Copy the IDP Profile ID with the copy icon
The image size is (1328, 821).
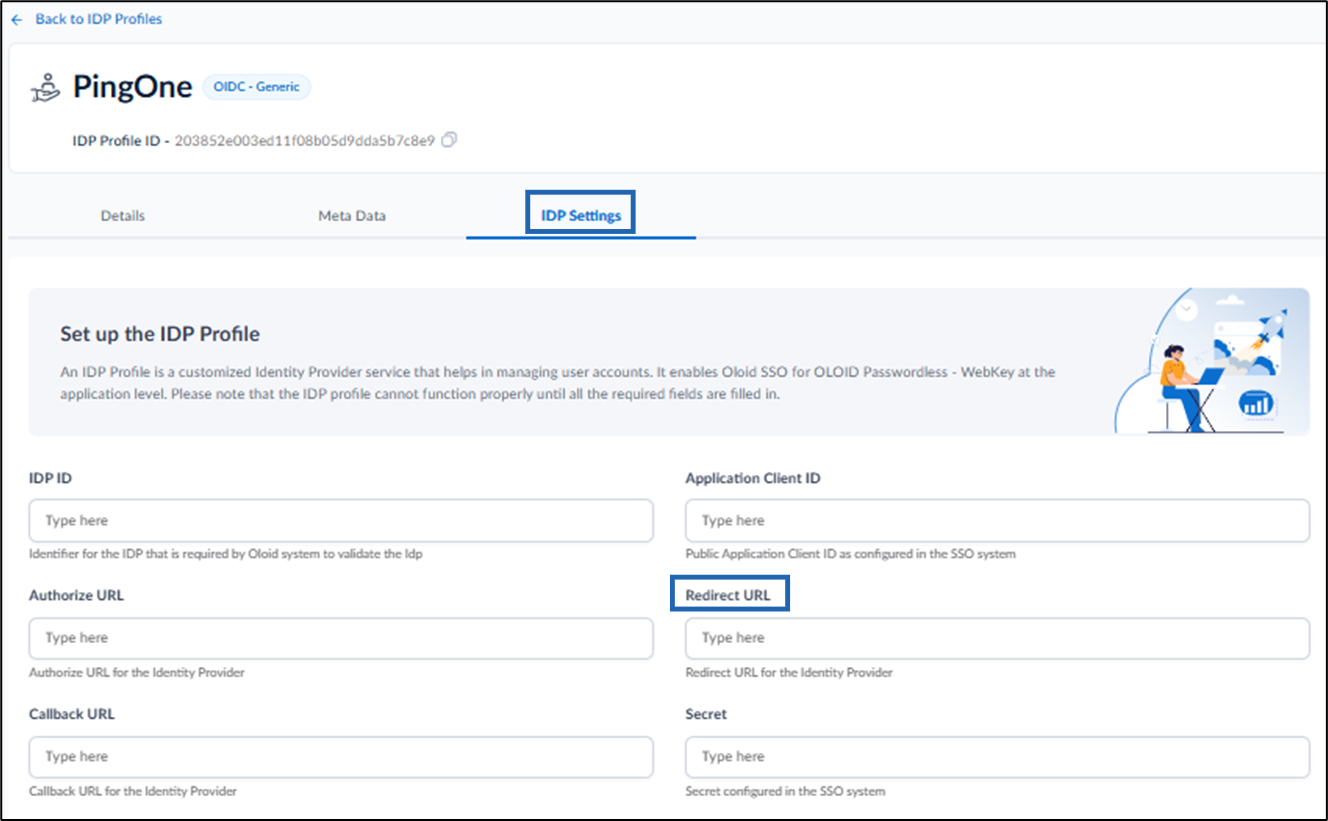pyautogui.click(x=449, y=140)
